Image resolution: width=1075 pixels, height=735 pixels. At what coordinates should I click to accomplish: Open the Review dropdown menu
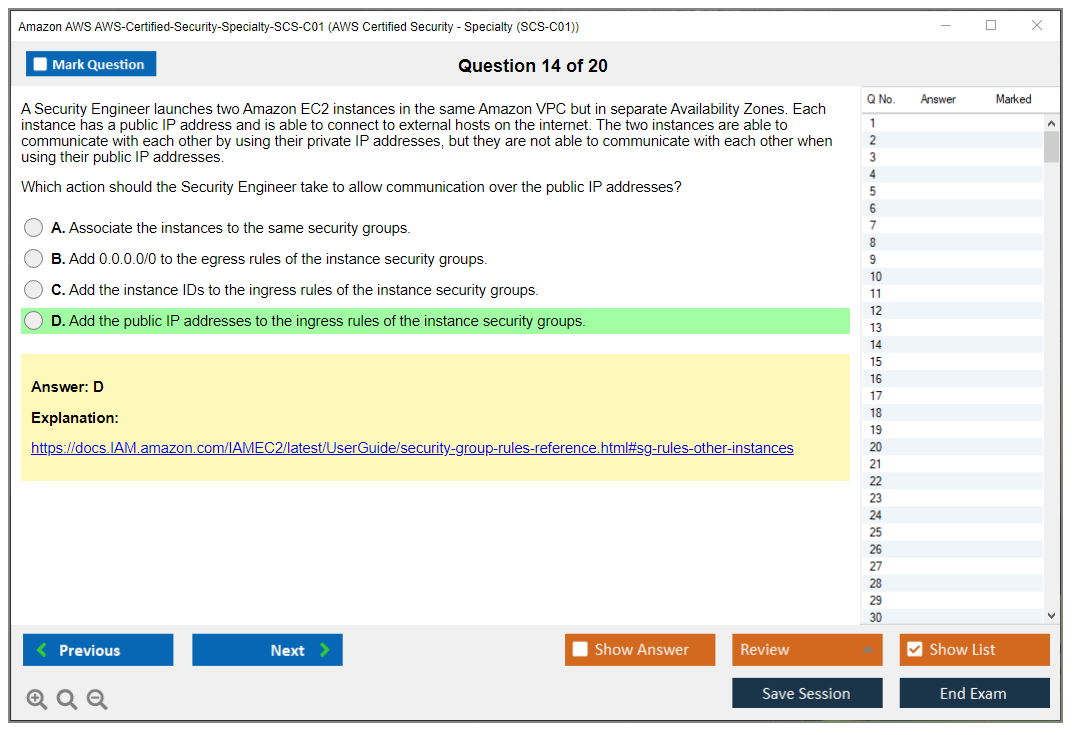pyautogui.click(x=807, y=650)
